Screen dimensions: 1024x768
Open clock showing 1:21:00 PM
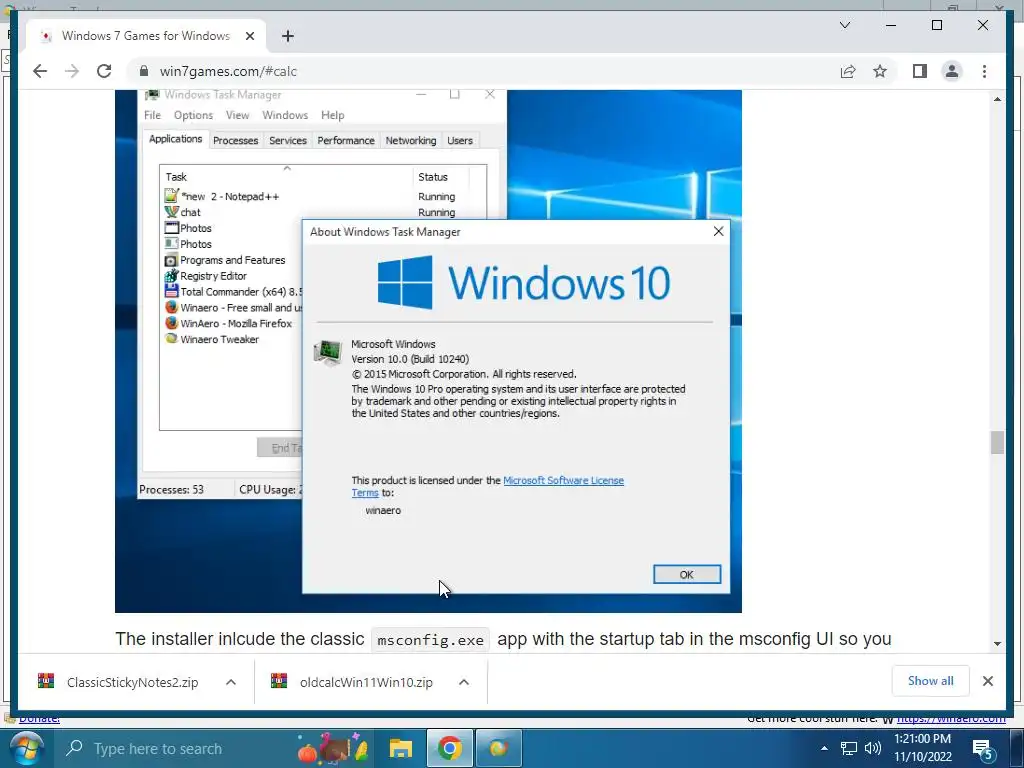922,748
